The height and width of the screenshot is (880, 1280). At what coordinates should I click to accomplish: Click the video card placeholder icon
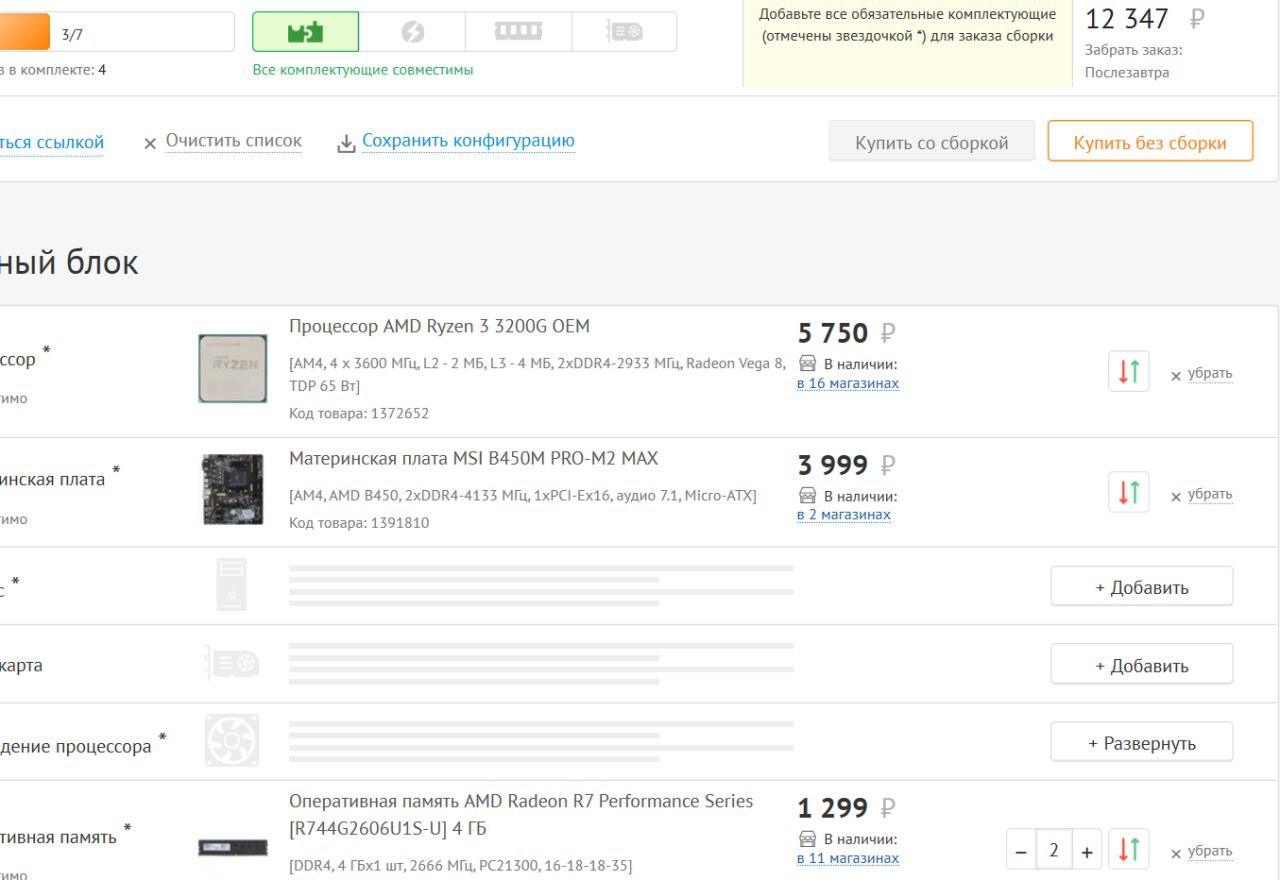[x=232, y=663]
